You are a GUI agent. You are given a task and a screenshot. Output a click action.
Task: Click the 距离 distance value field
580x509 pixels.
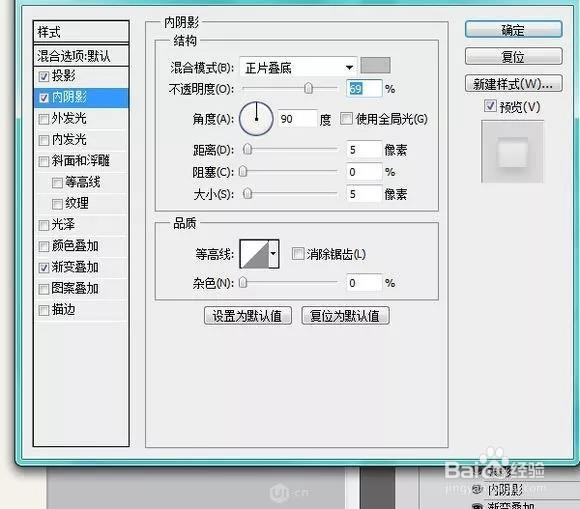click(x=364, y=150)
